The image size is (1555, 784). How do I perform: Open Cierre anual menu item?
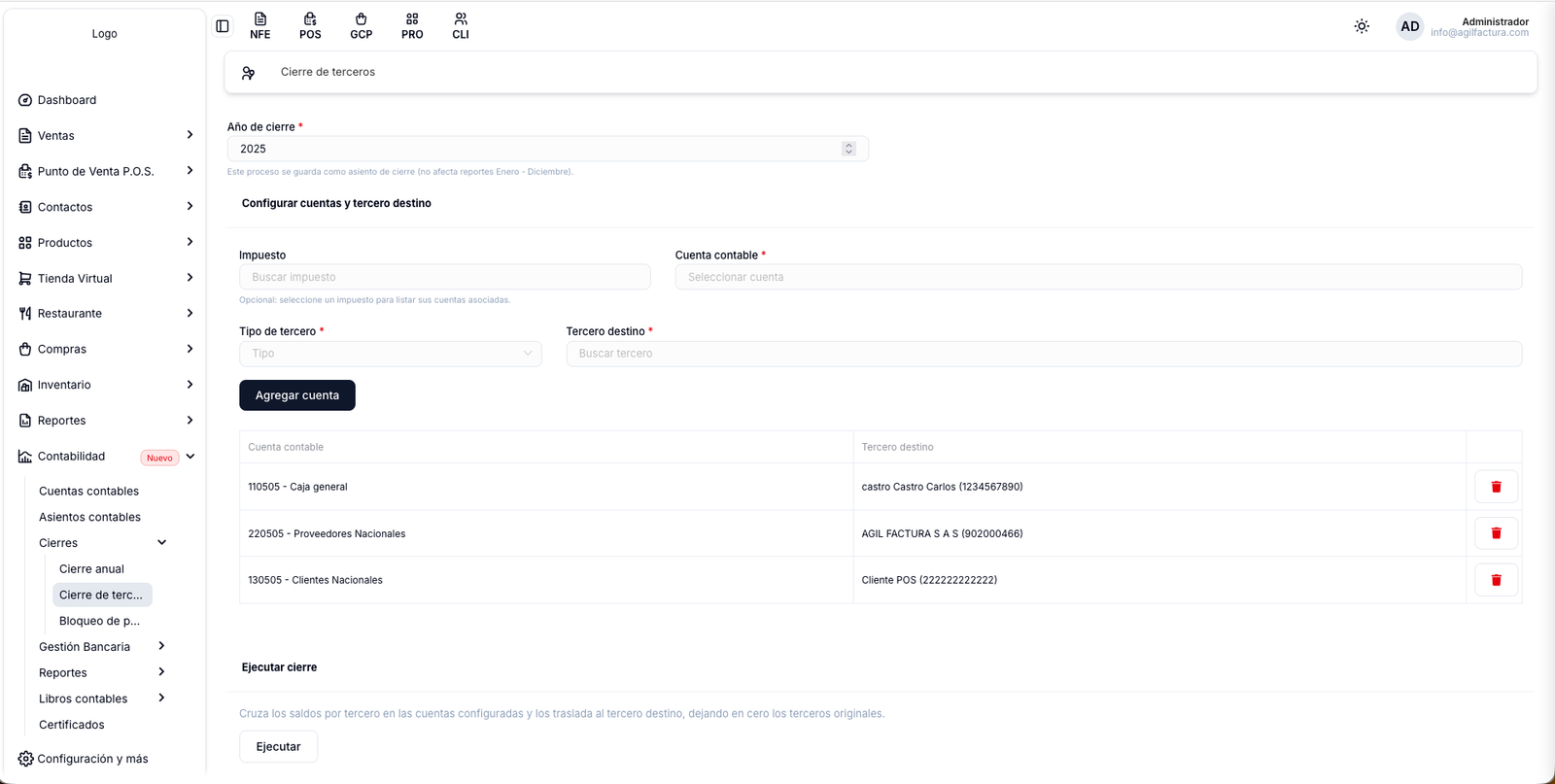pyautogui.click(x=91, y=569)
